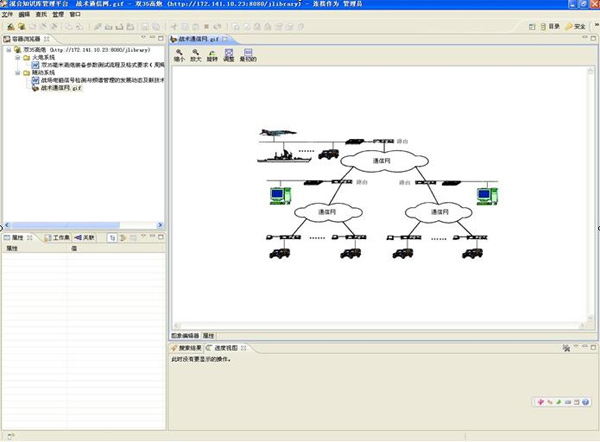This screenshot has width=600, height=442.
Task: Collapse the 随动系统 folder
Action: pos(16,73)
